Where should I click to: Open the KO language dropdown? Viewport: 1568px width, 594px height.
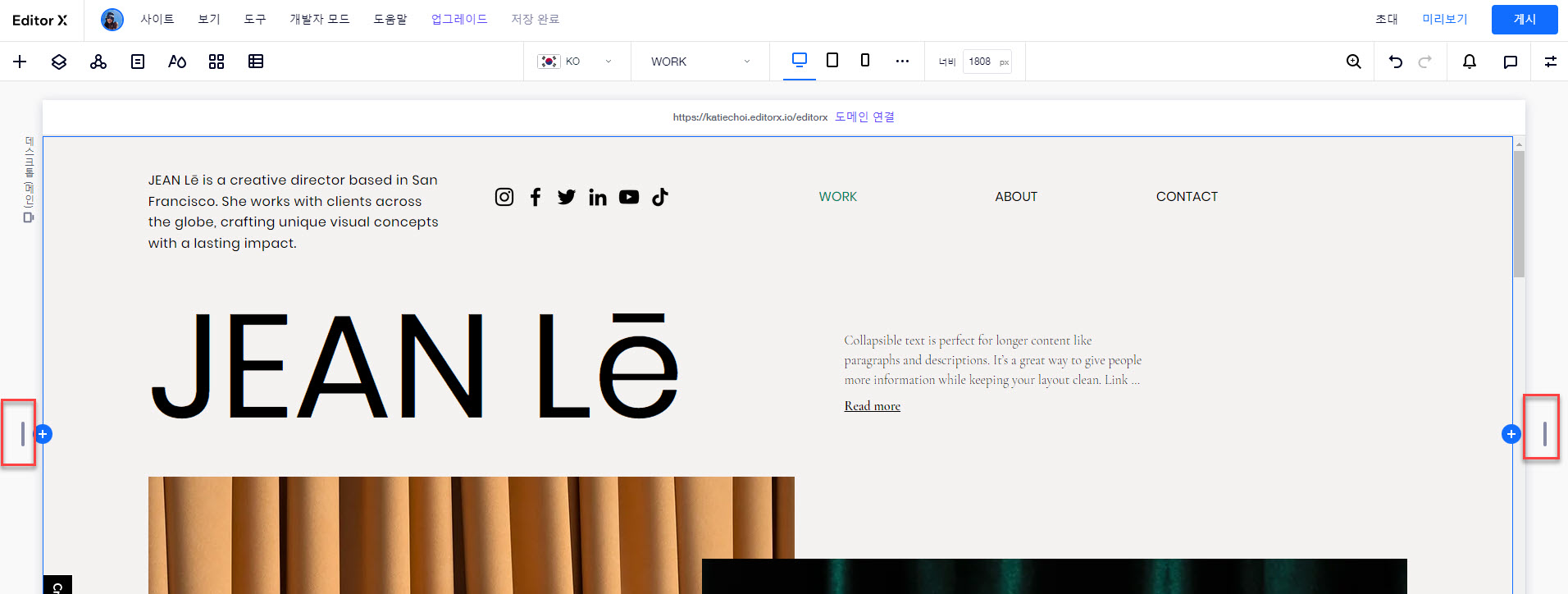point(575,62)
